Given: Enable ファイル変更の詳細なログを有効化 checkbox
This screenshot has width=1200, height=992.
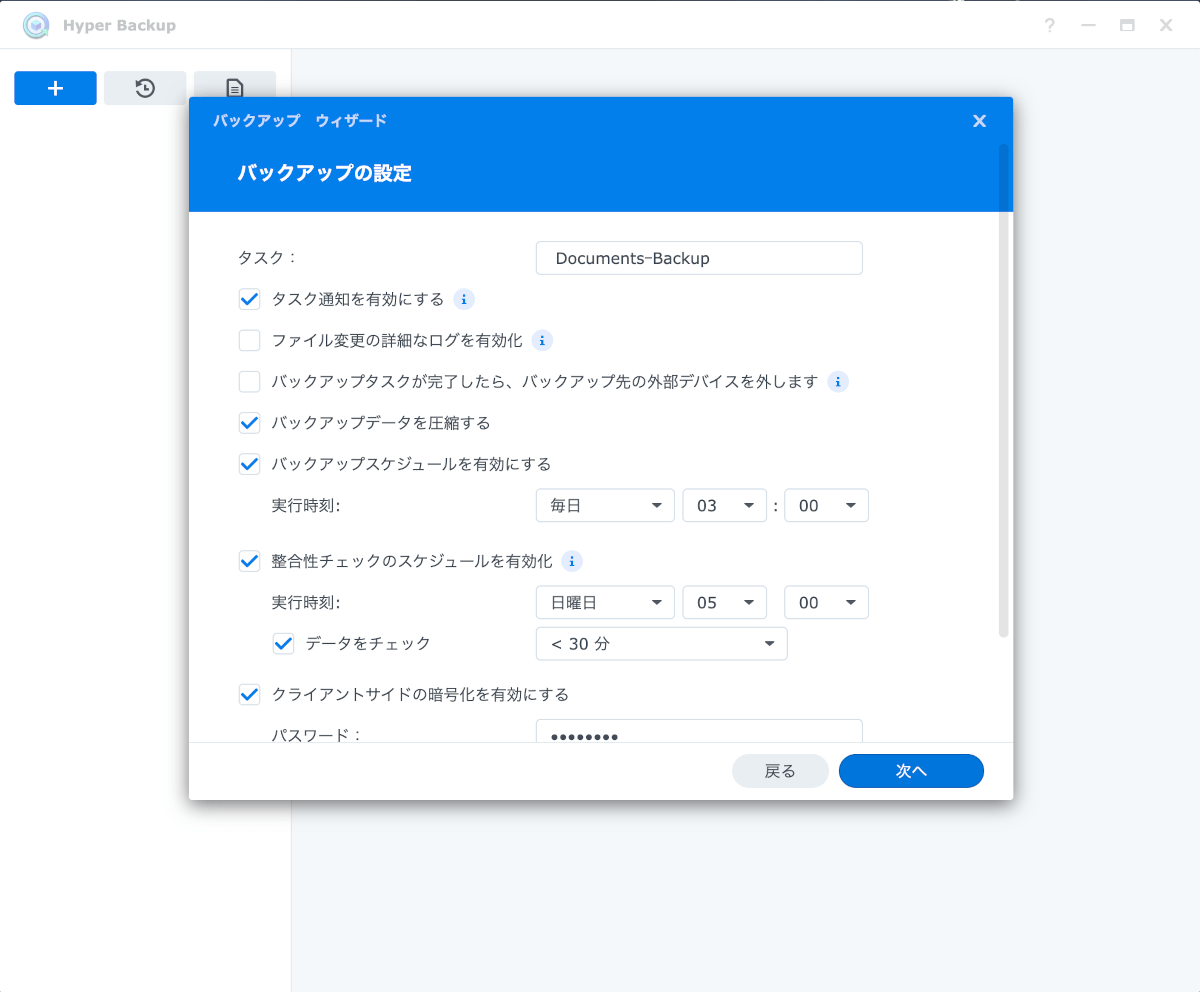Looking at the screenshot, I should pyautogui.click(x=250, y=341).
